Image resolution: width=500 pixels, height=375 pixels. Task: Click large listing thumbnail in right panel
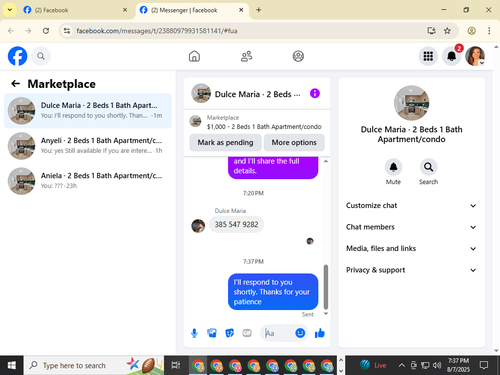click(411, 103)
